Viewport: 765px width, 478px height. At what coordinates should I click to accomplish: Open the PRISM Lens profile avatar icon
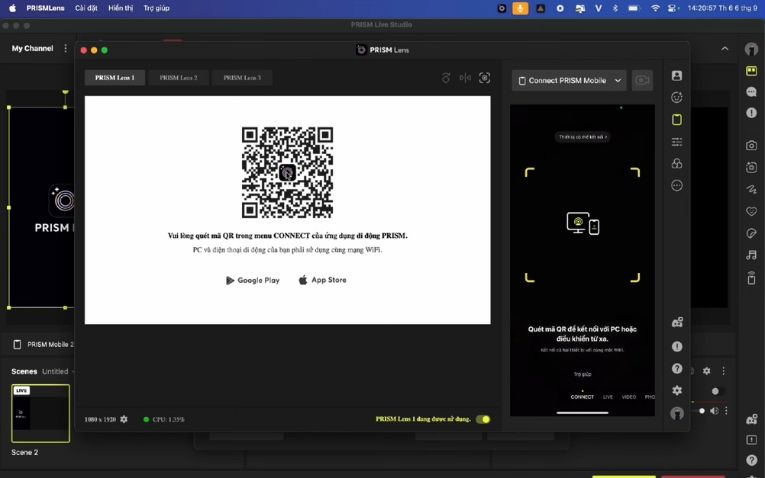(677, 413)
